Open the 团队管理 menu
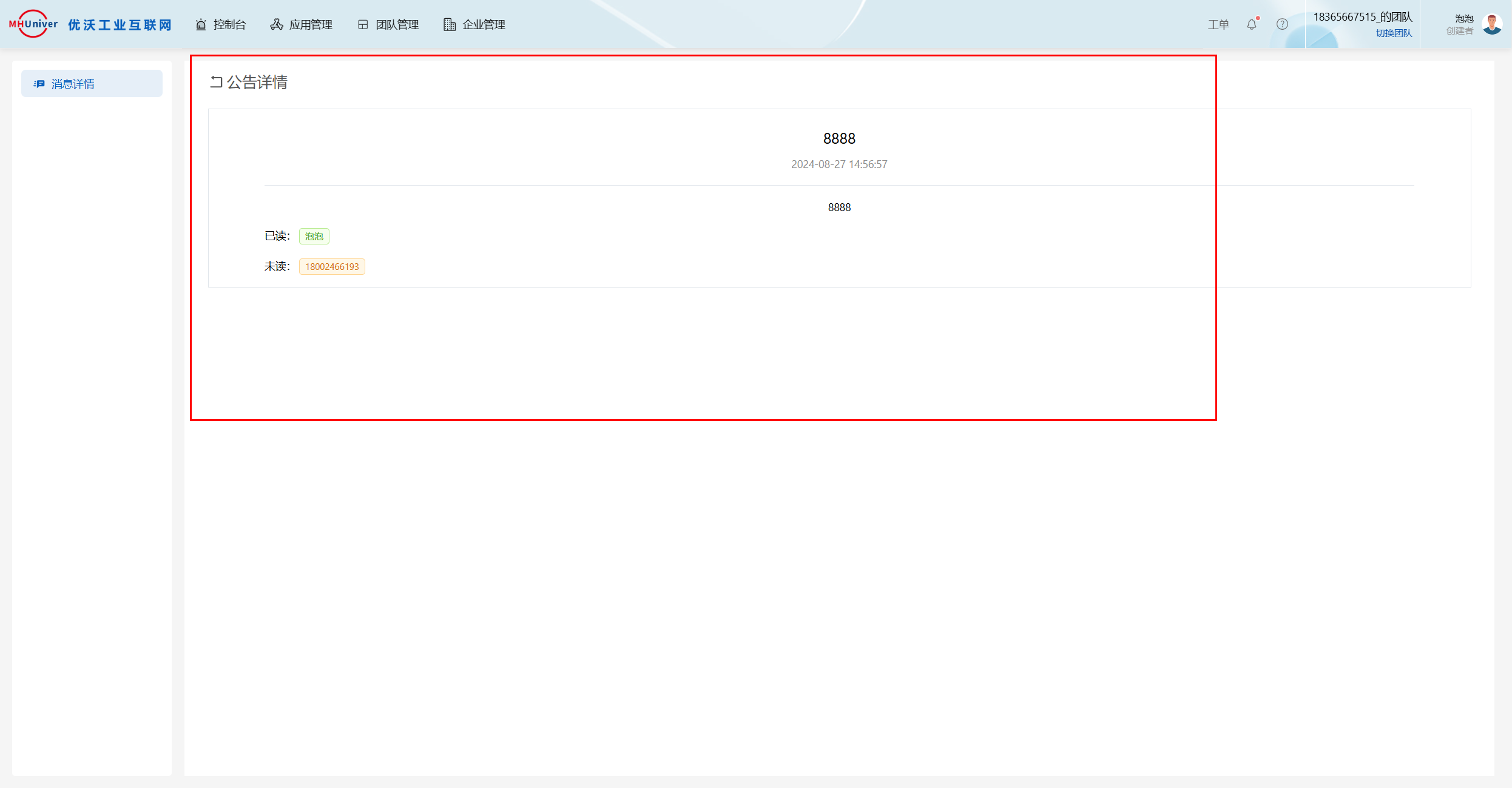This screenshot has height=788, width=1512. point(388,24)
